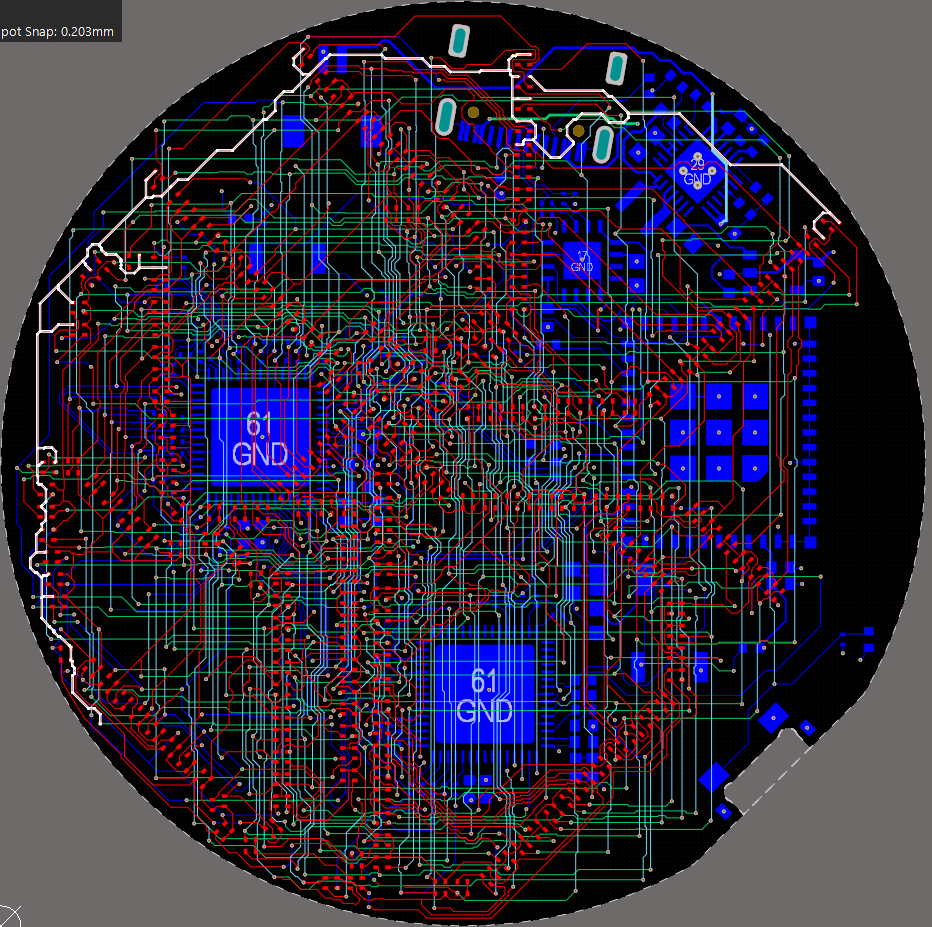Select the 61 GND pad nearest the bottom edge
This screenshot has height=927, width=932.
pos(484,695)
